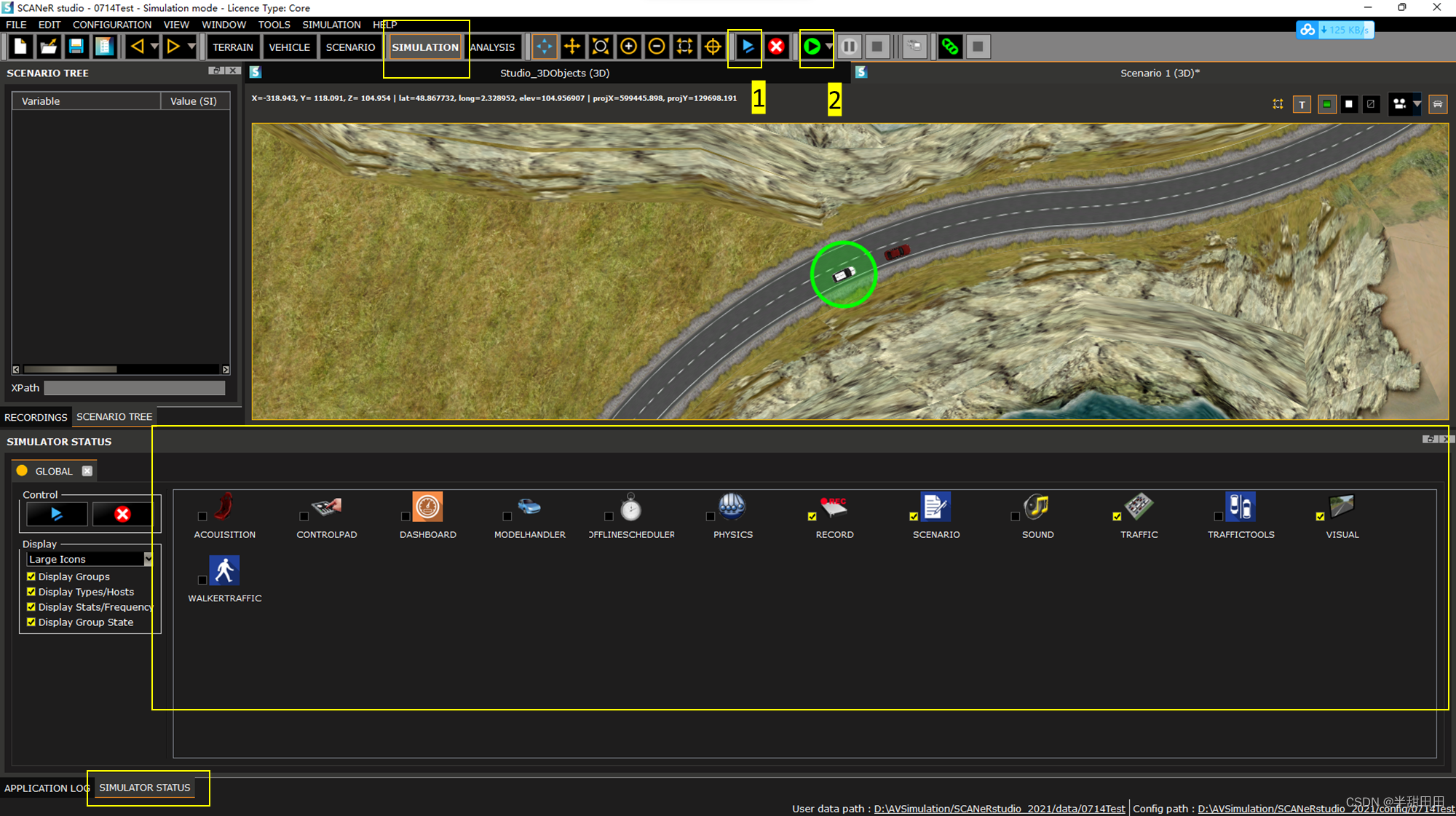1456x816 pixels.
Task: Click the zoom in magnifier icon
Action: click(x=628, y=47)
